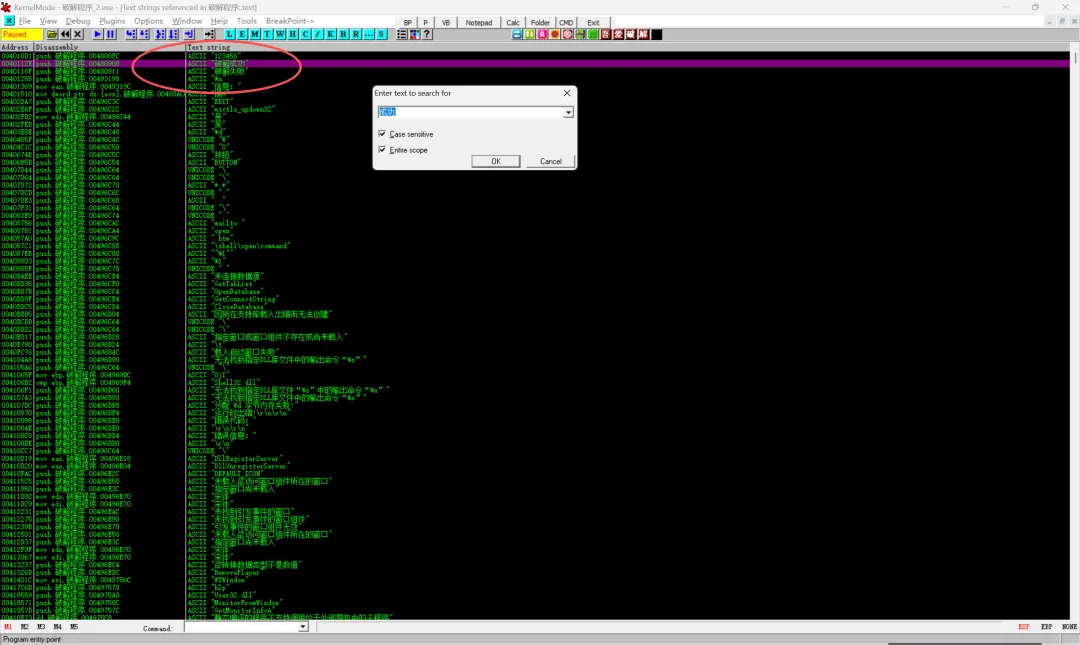Click the BP toolbar button
The height and width of the screenshot is (645, 1080).
click(x=408, y=23)
